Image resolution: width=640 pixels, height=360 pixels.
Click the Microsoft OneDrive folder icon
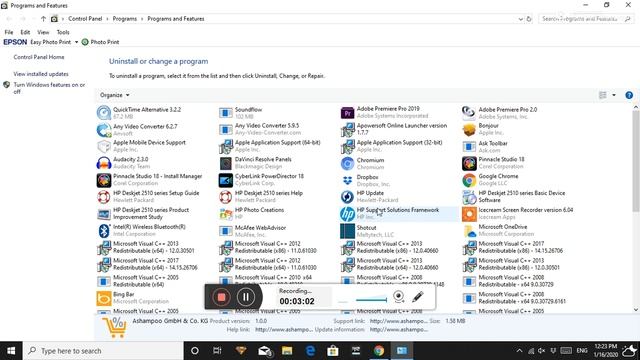[469, 231]
